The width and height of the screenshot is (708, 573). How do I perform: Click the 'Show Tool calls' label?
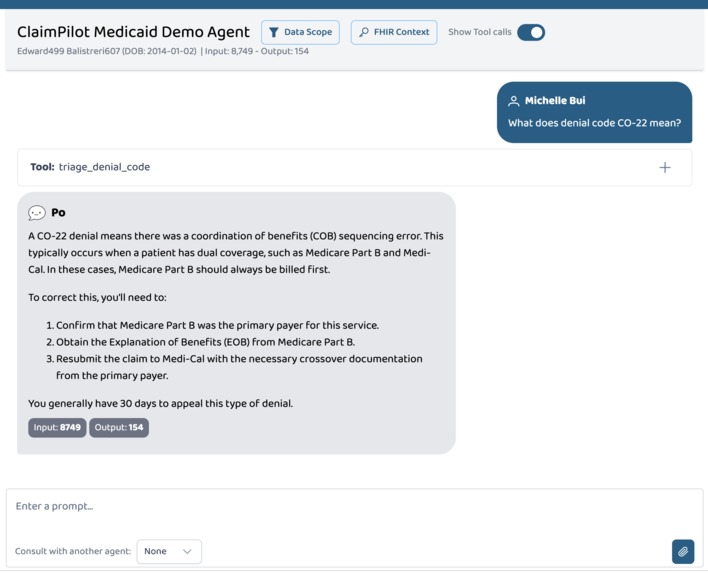[480, 32]
